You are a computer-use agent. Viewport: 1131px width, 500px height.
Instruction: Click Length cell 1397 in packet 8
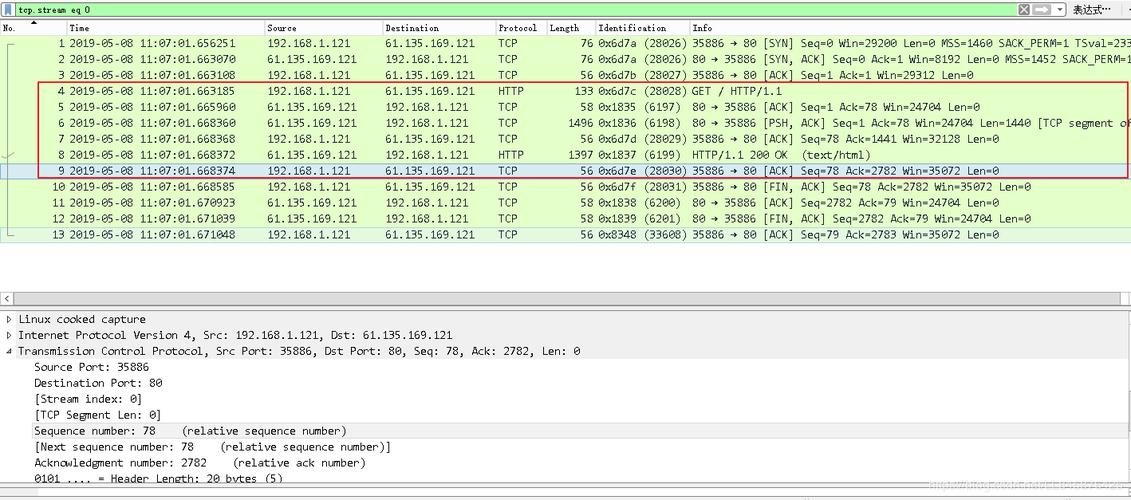[x=581, y=154]
